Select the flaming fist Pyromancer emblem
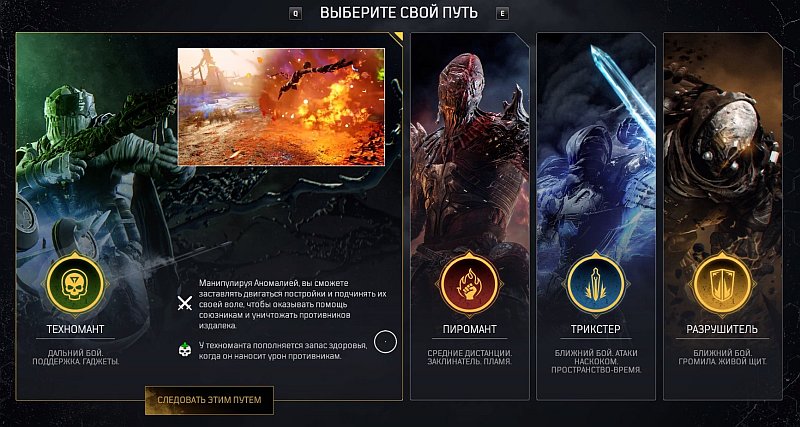800x427 pixels. (469, 284)
